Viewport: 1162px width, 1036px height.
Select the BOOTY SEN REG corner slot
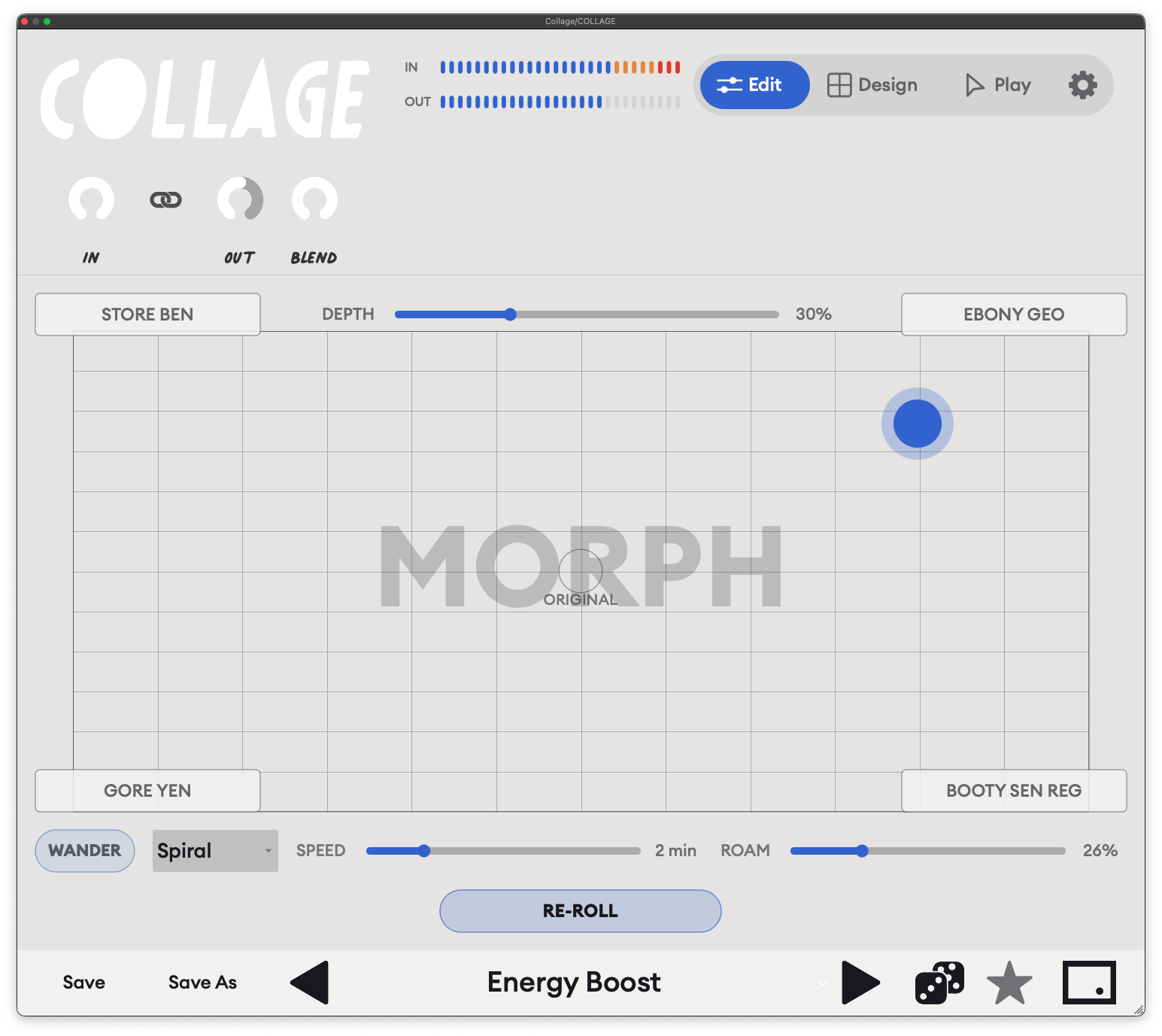click(1014, 791)
